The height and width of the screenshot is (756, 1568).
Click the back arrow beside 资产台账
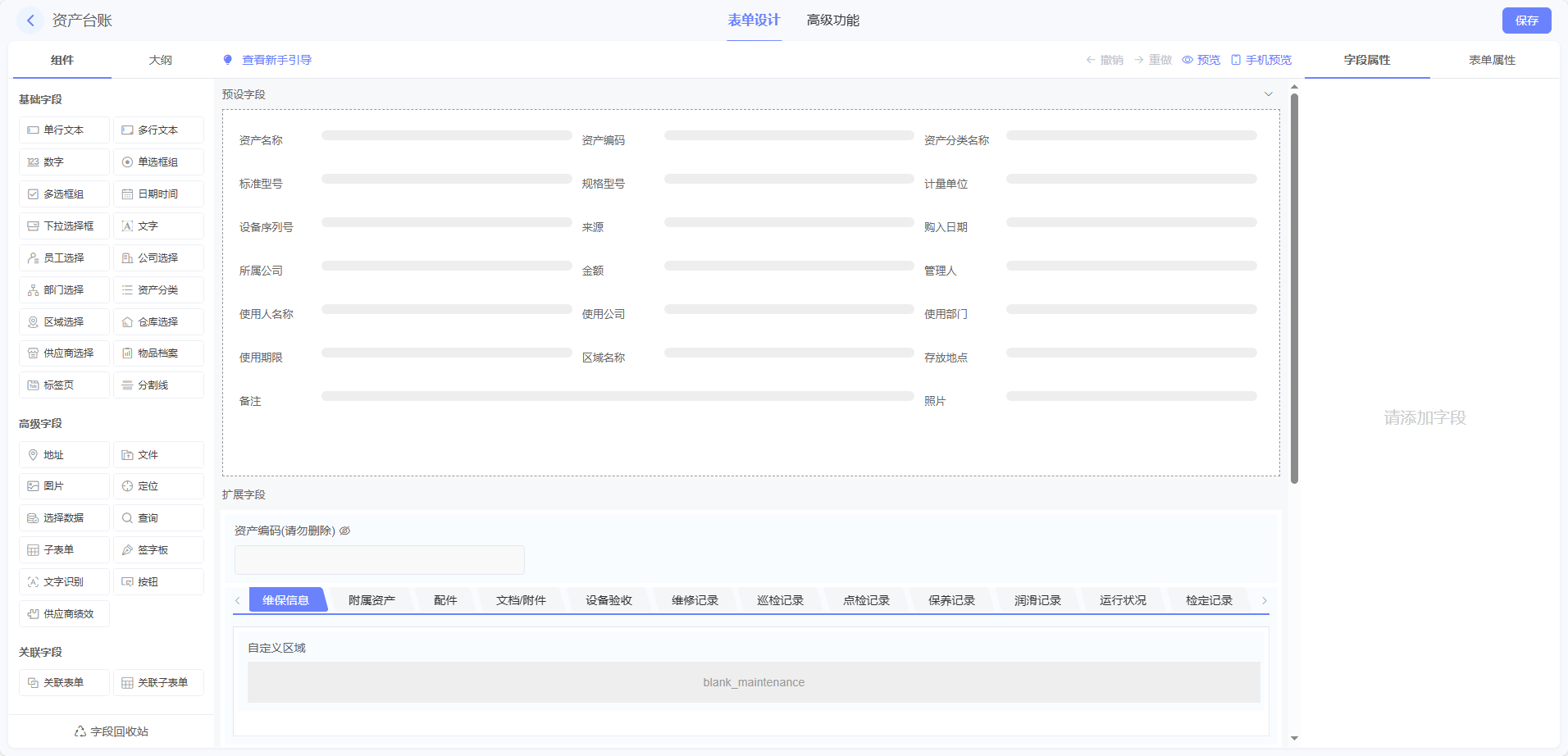tap(30, 20)
